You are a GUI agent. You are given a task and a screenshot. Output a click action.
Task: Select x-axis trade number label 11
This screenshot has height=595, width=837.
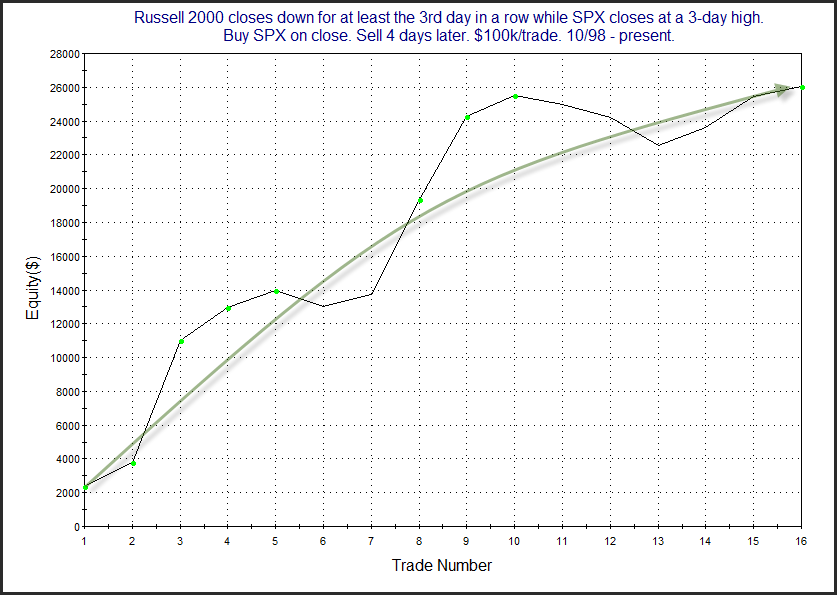click(x=562, y=541)
